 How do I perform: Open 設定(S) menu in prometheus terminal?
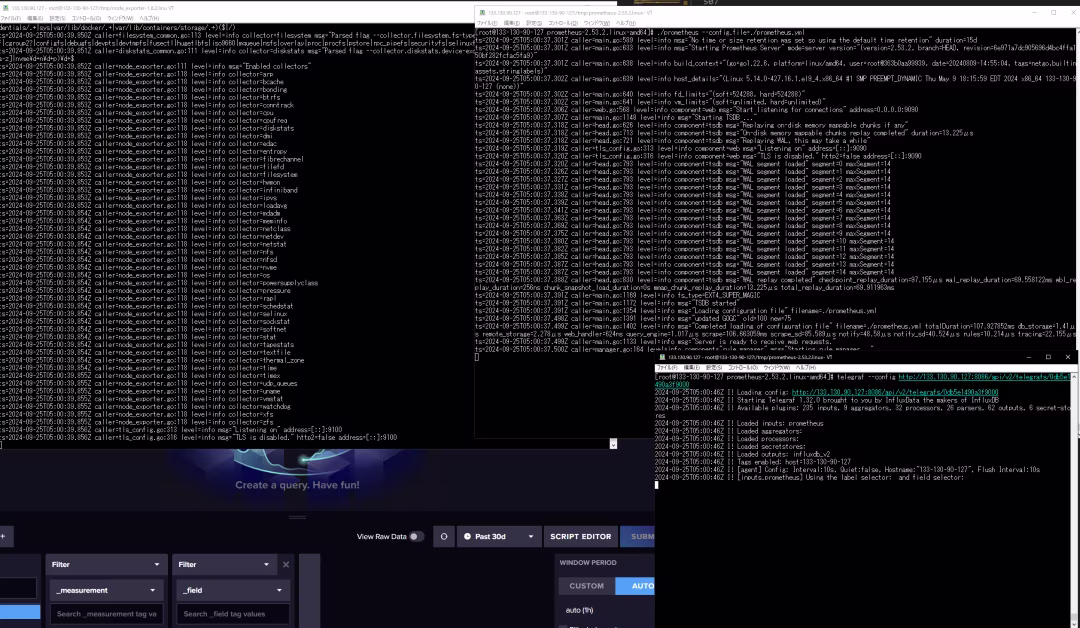[x=534, y=23]
